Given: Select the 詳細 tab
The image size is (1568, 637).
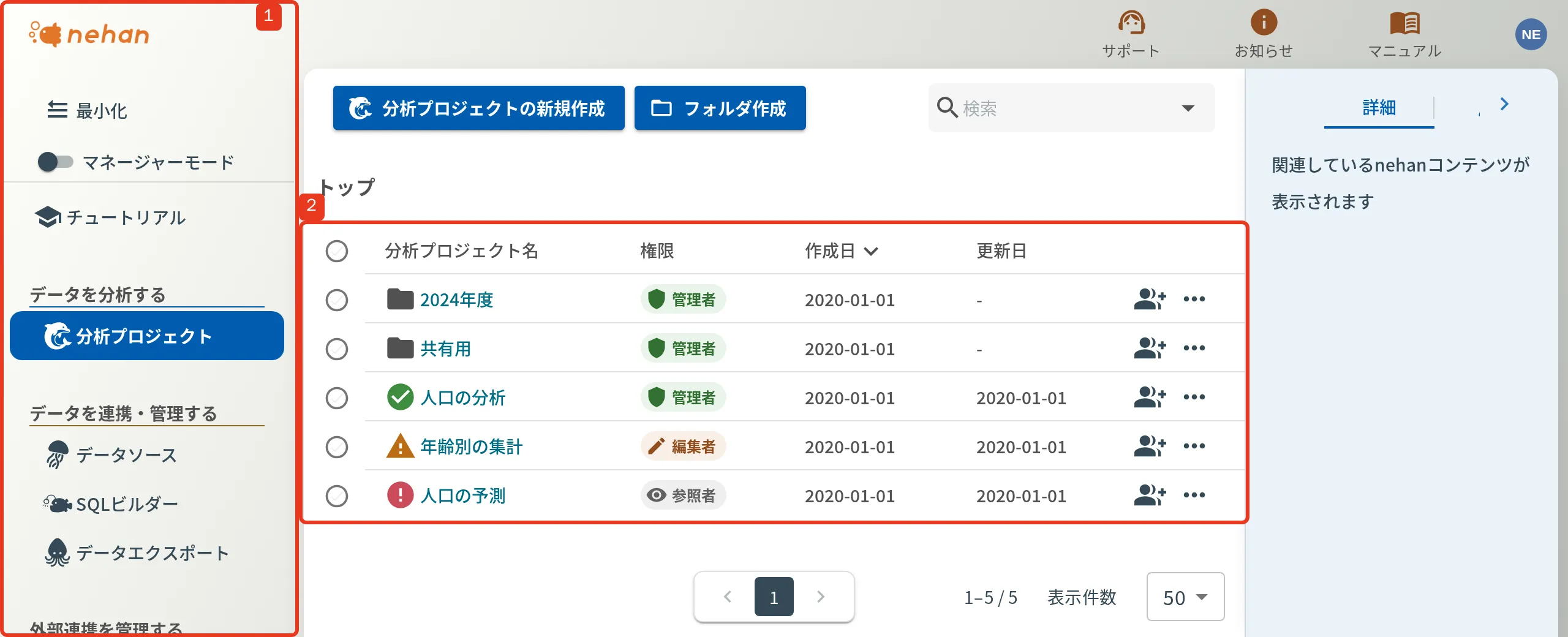Looking at the screenshot, I should click(x=1379, y=108).
